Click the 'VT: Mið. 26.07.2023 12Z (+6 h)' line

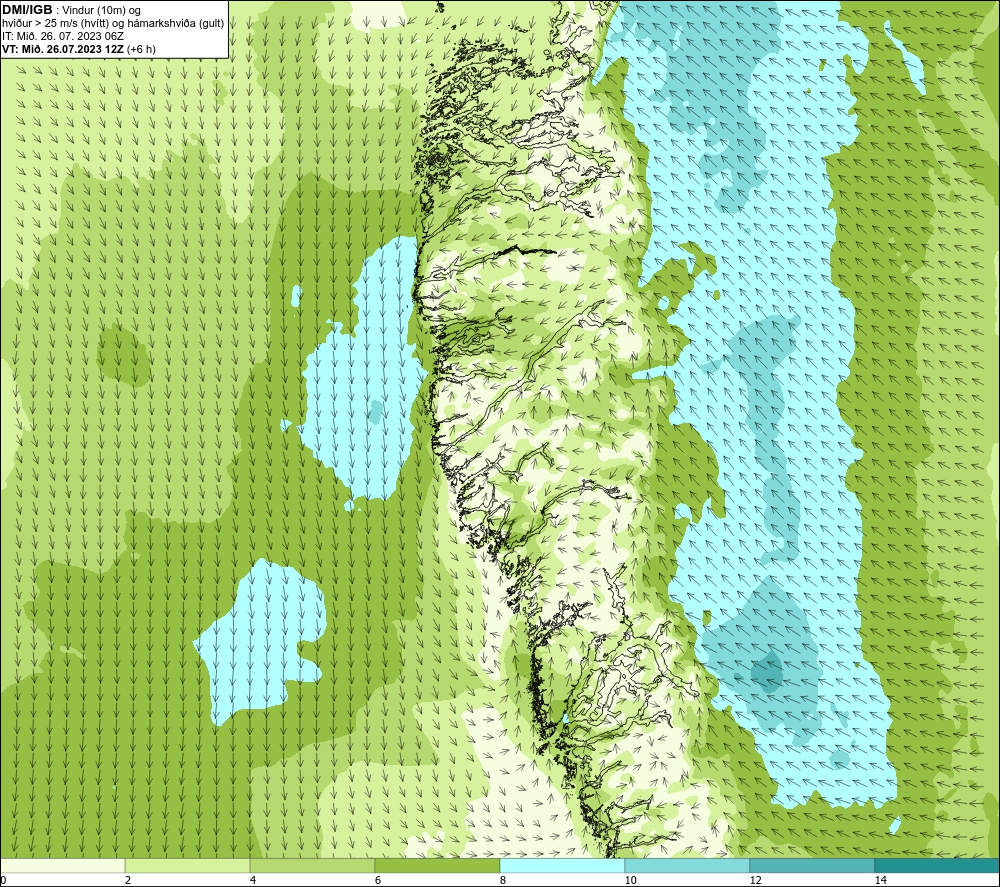coord(78,49)
